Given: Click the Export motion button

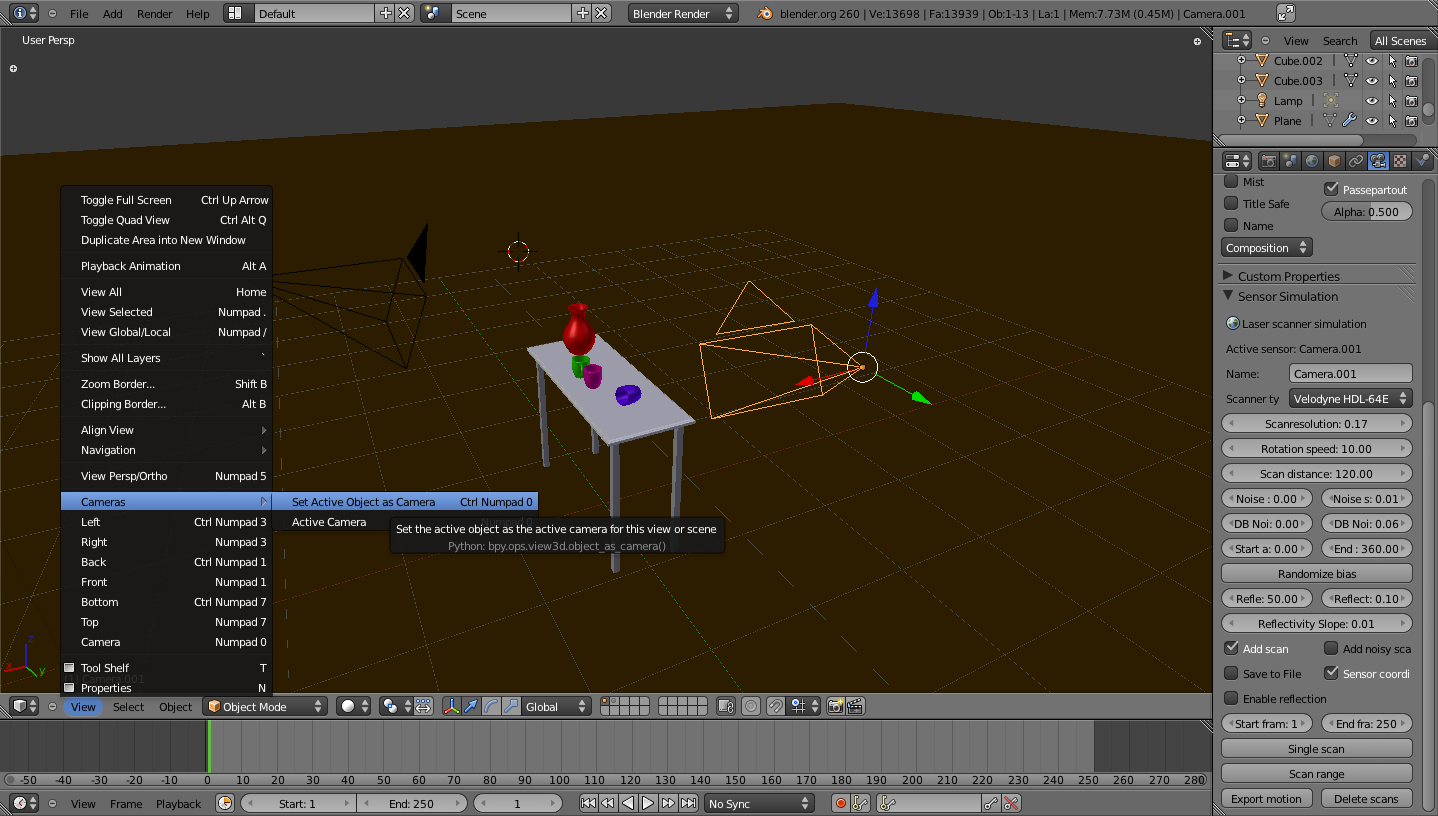Looking at the screenshot, I should [x=1266, y=798].
